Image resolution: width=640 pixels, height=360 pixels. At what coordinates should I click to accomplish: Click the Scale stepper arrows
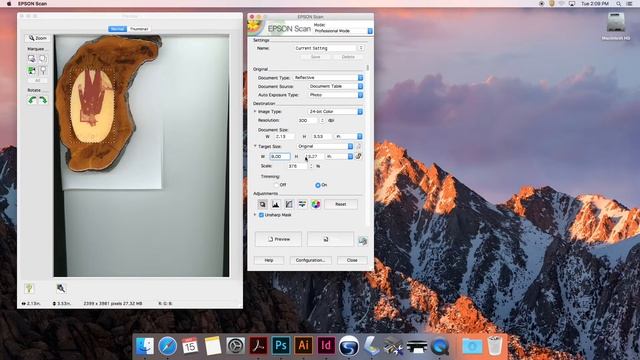click(x=311, y=166)
